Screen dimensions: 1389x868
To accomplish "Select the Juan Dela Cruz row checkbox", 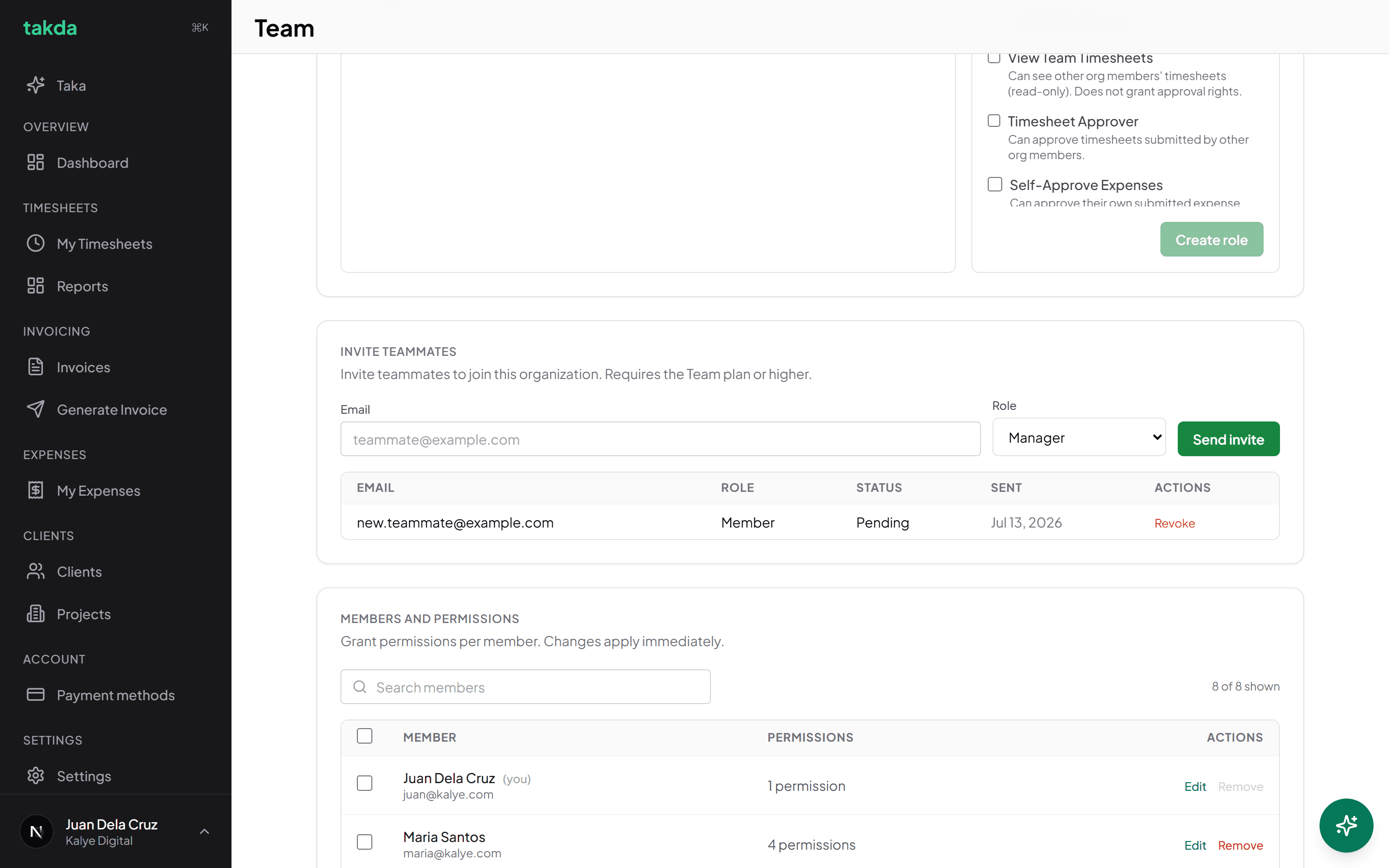I will [365, 783].
